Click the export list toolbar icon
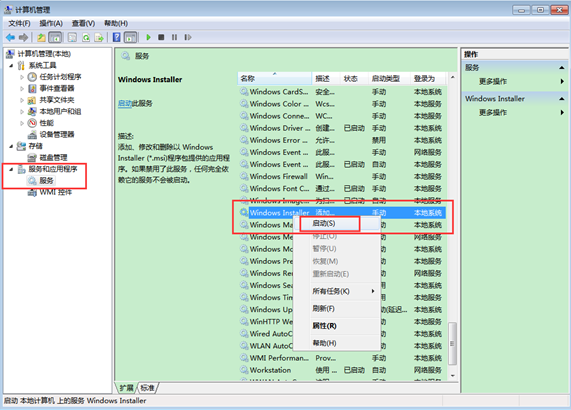This screenshot has width=571, height=410. (99, 37)
